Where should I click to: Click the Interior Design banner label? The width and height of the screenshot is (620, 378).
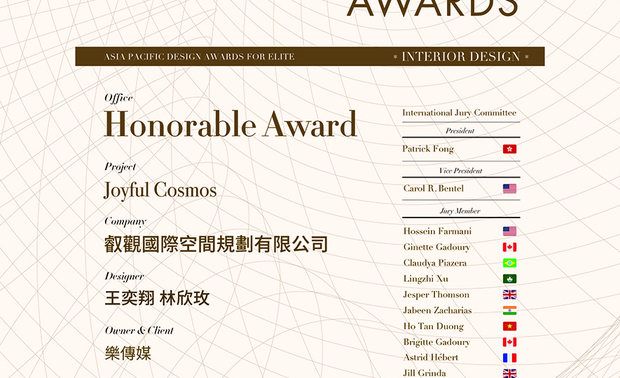(x=461, y=57)
